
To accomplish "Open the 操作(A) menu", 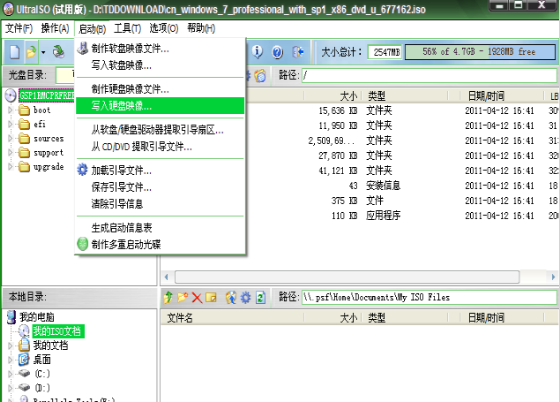I will (55, 28).
